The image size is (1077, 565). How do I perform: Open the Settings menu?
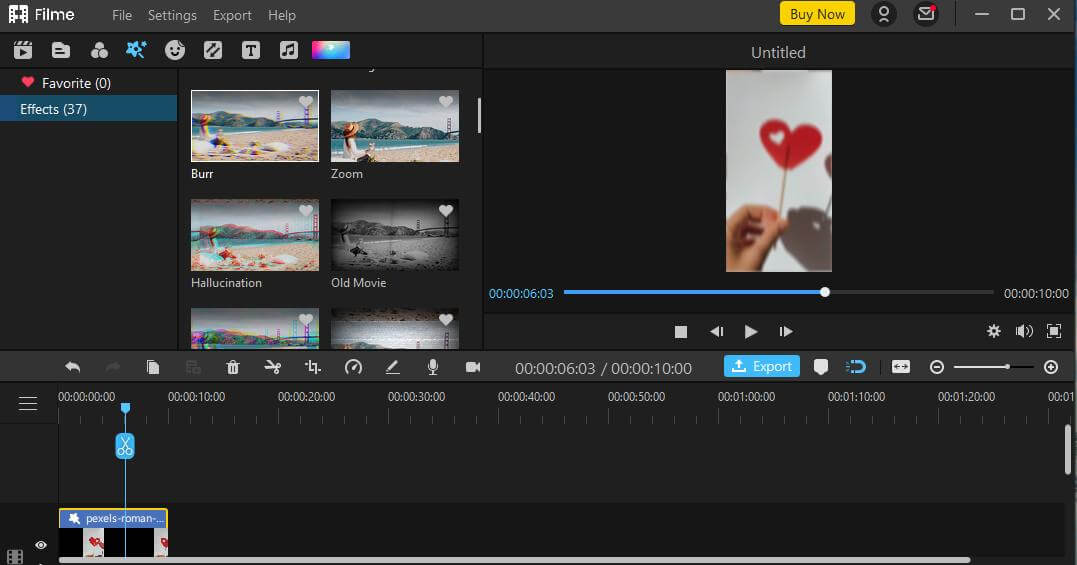(x=172, y=15)
